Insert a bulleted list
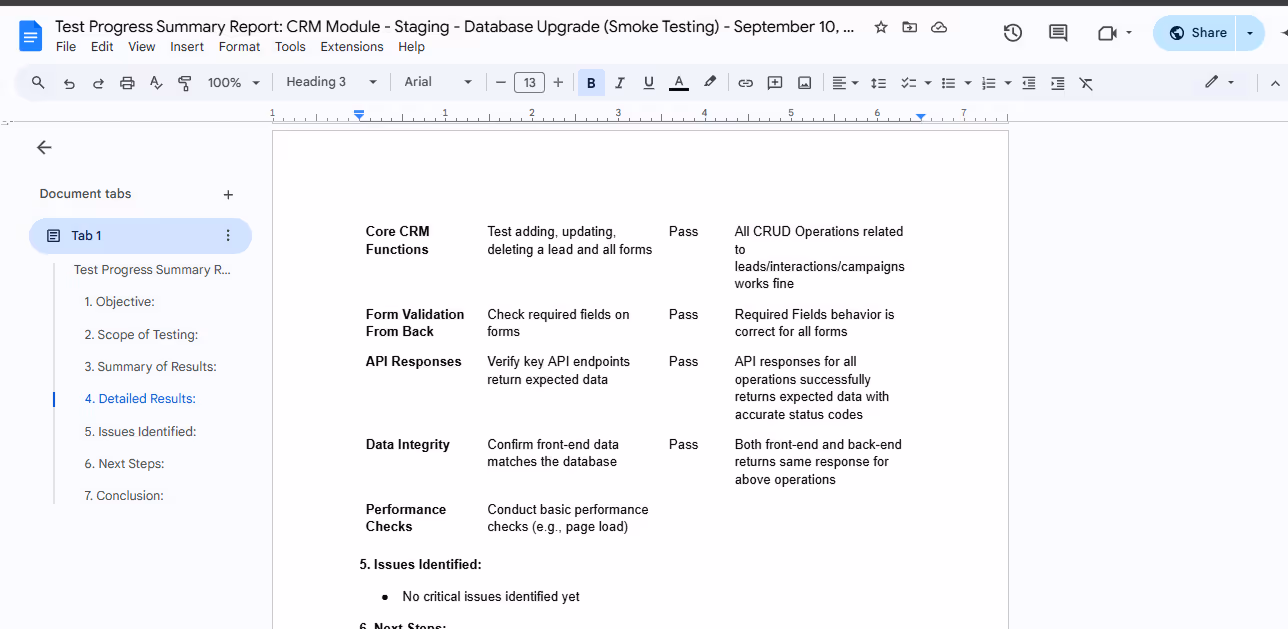This screenshot has height=629, width=1288. tap(949, 83)
